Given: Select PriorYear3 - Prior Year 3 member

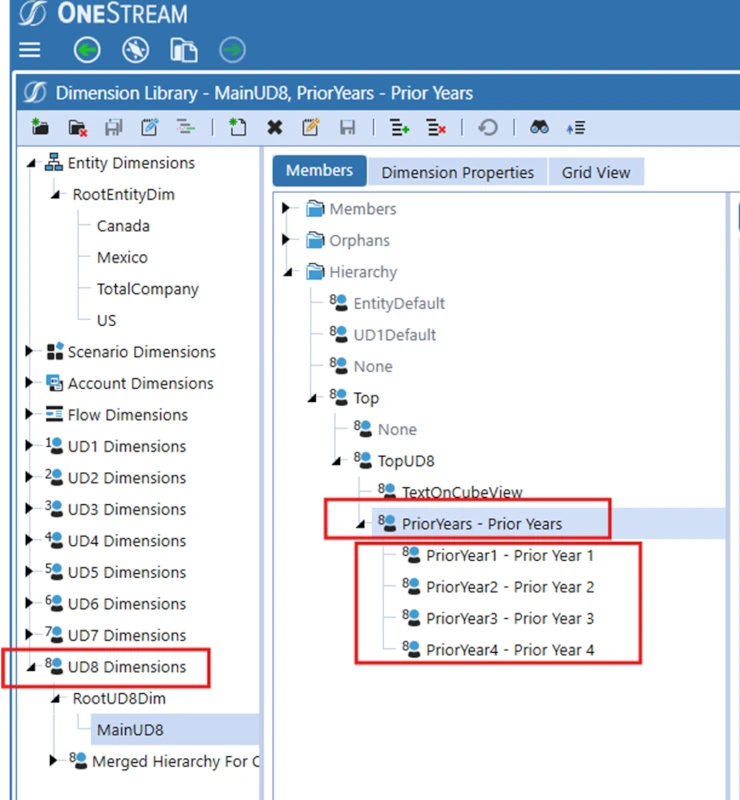Looking at the screenshot, I should (x=509, y=618).
